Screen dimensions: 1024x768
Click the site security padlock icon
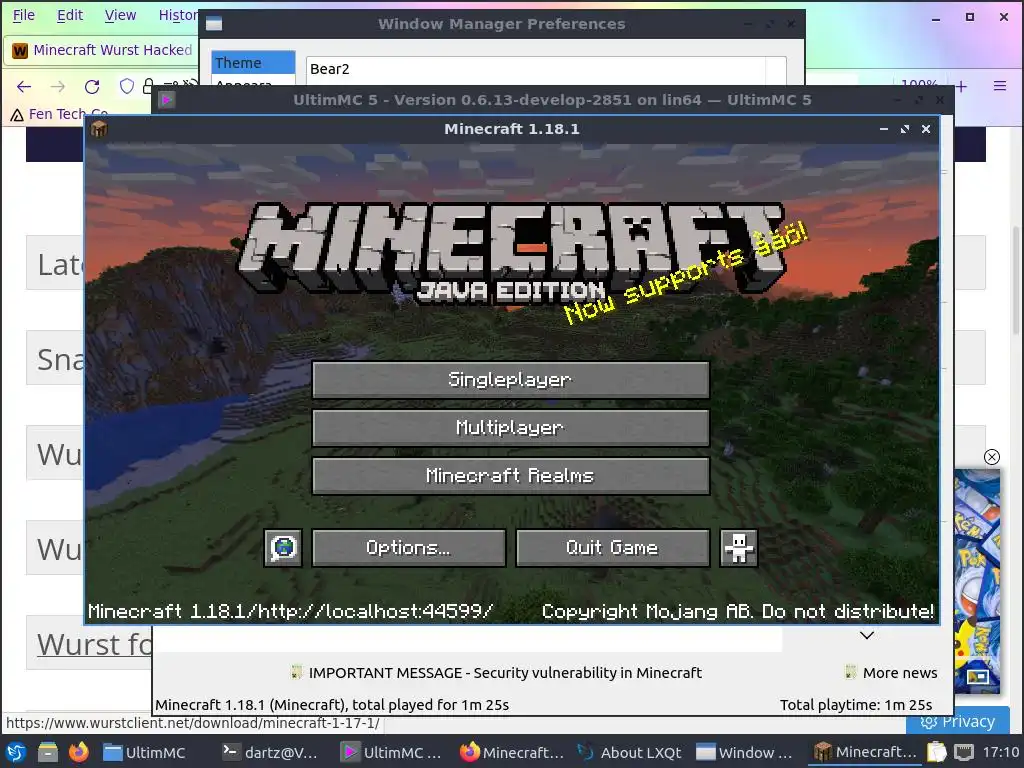pos(148,86)
